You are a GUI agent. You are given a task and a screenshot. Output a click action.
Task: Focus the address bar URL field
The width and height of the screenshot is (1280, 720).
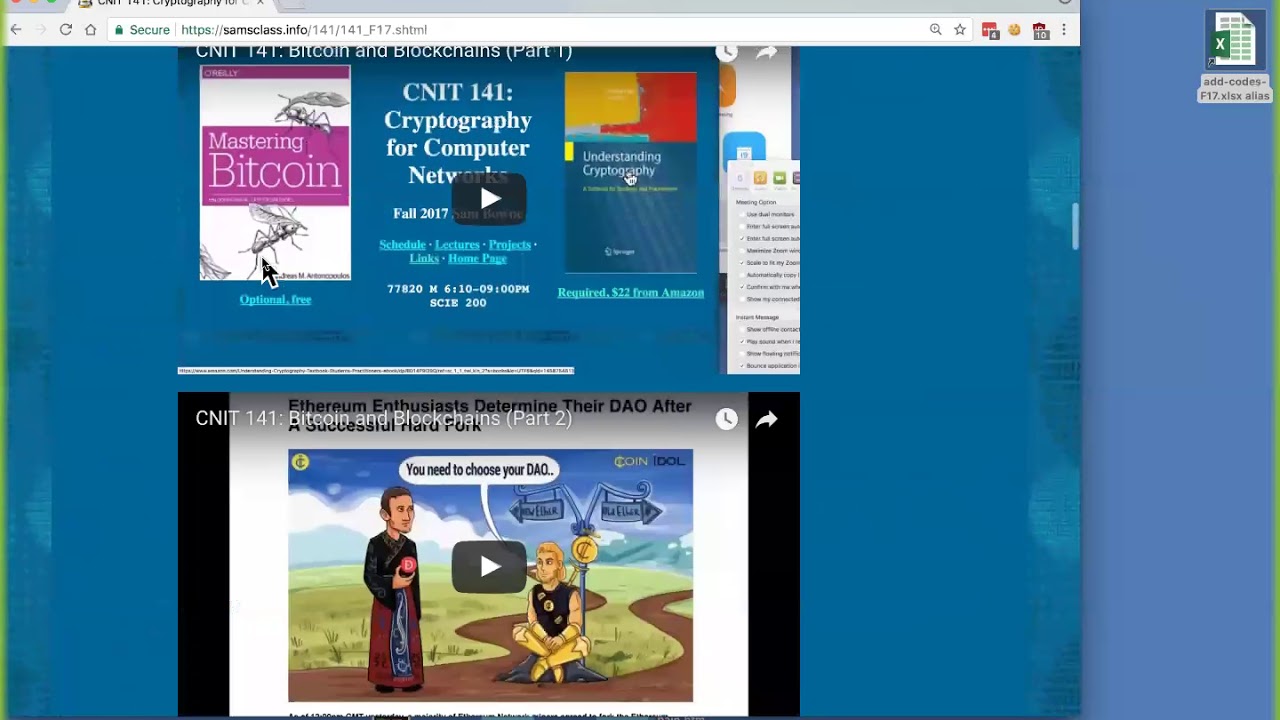pyautogui.click(x=500, y=30)
